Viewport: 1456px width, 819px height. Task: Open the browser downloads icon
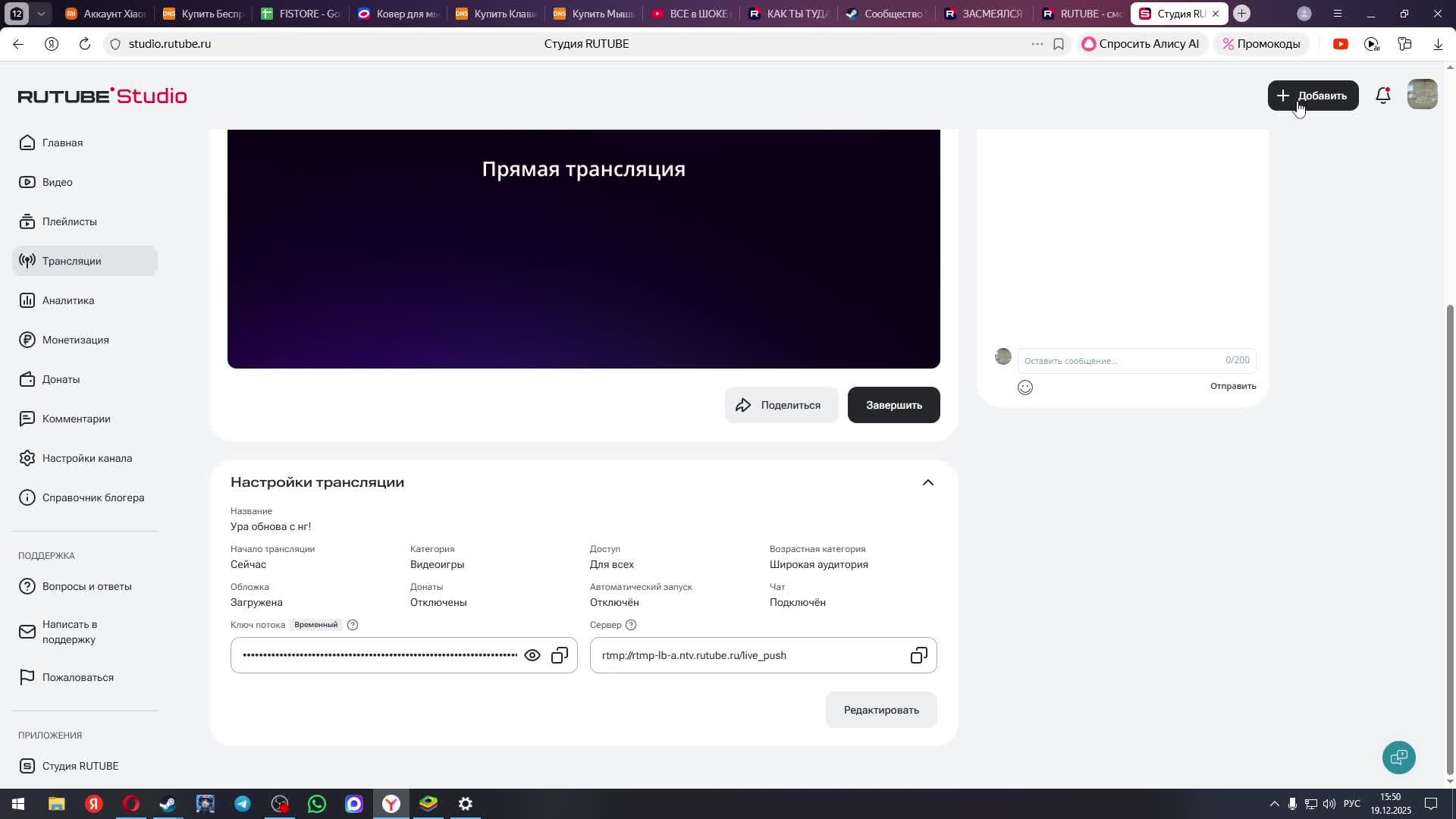click(x=1438, y=44)
